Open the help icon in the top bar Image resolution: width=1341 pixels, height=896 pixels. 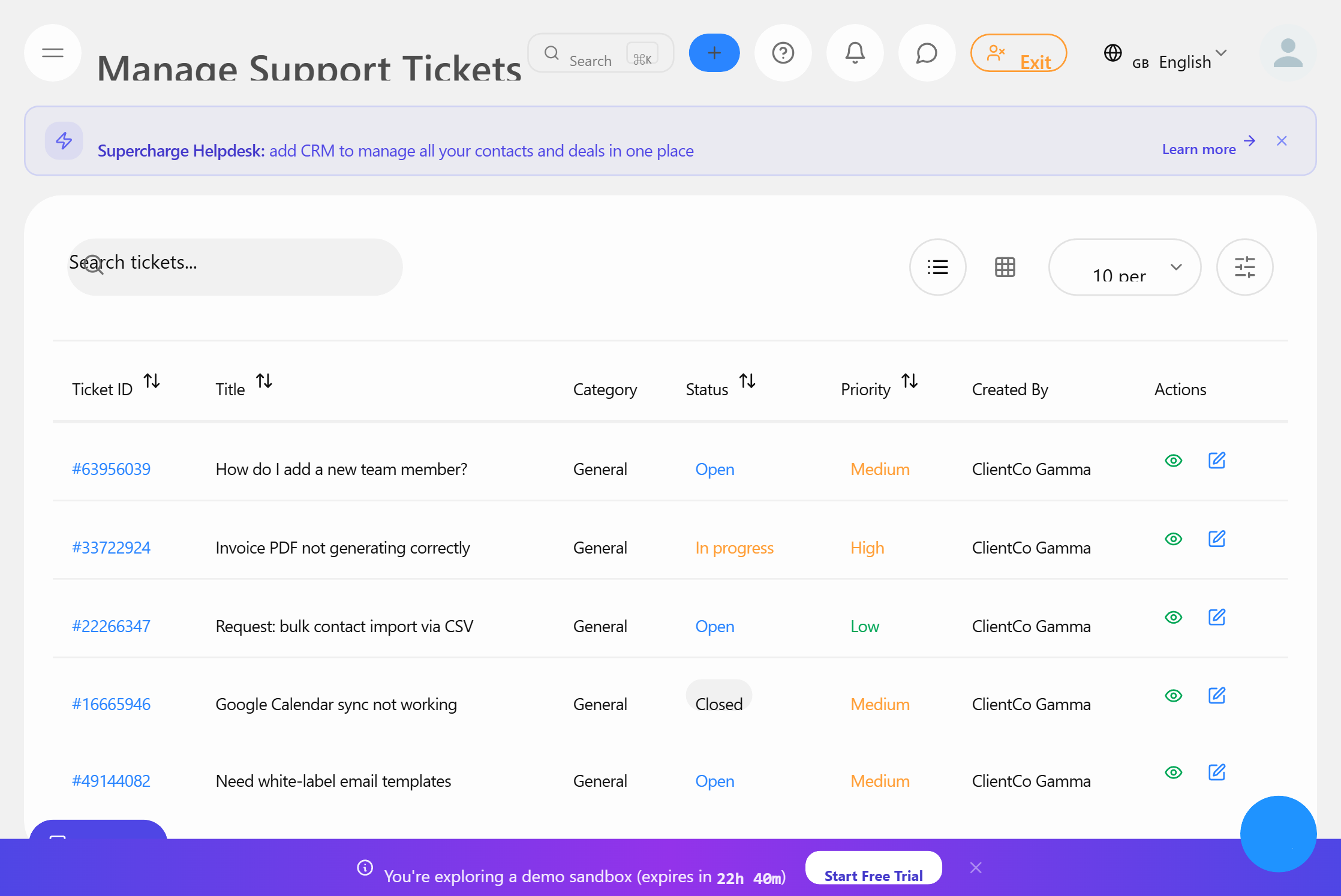pyautogui.click(x=783, y=53)
